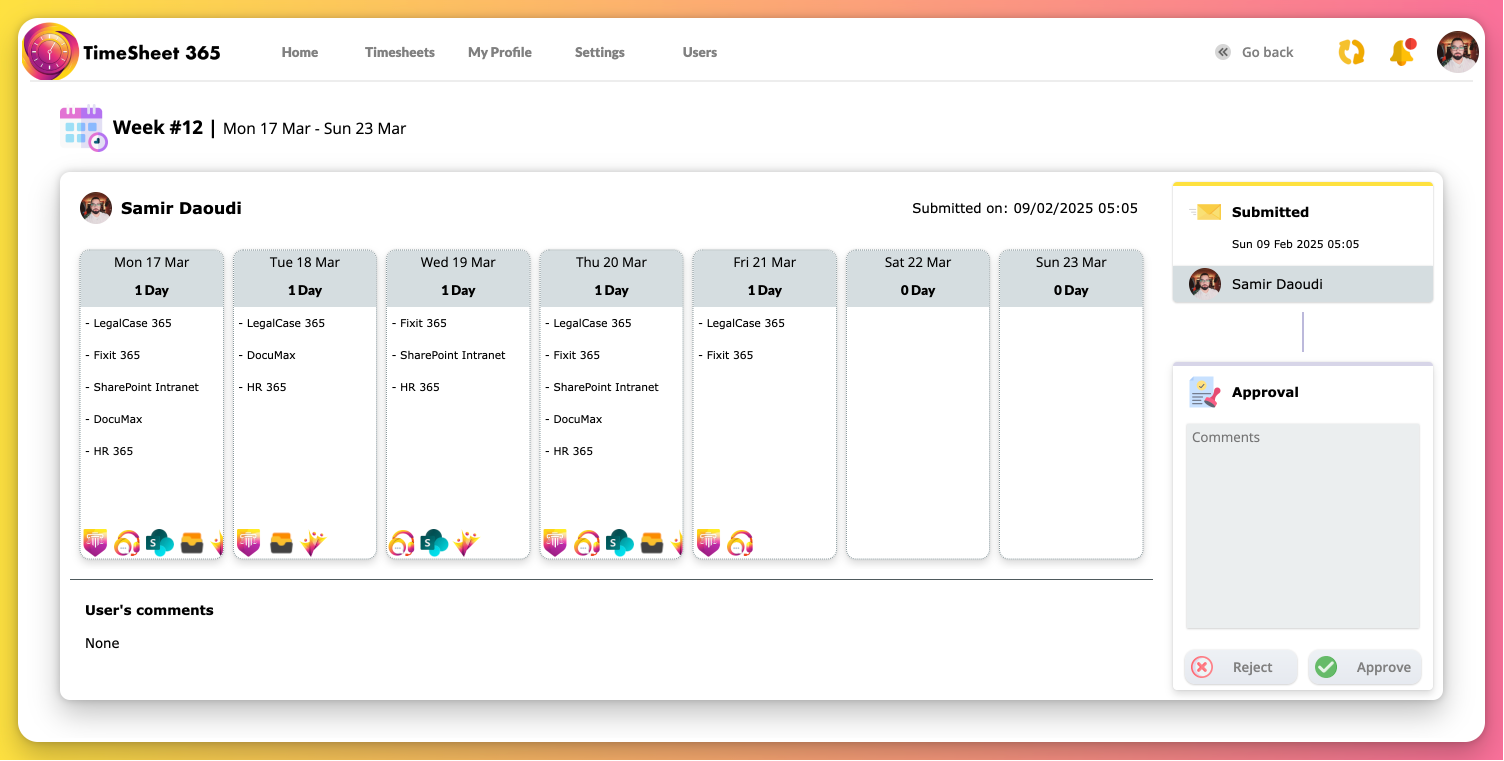
Task: Click the Week #12 calendar icon
Action: pyautogui.click(x=83, y=128)
